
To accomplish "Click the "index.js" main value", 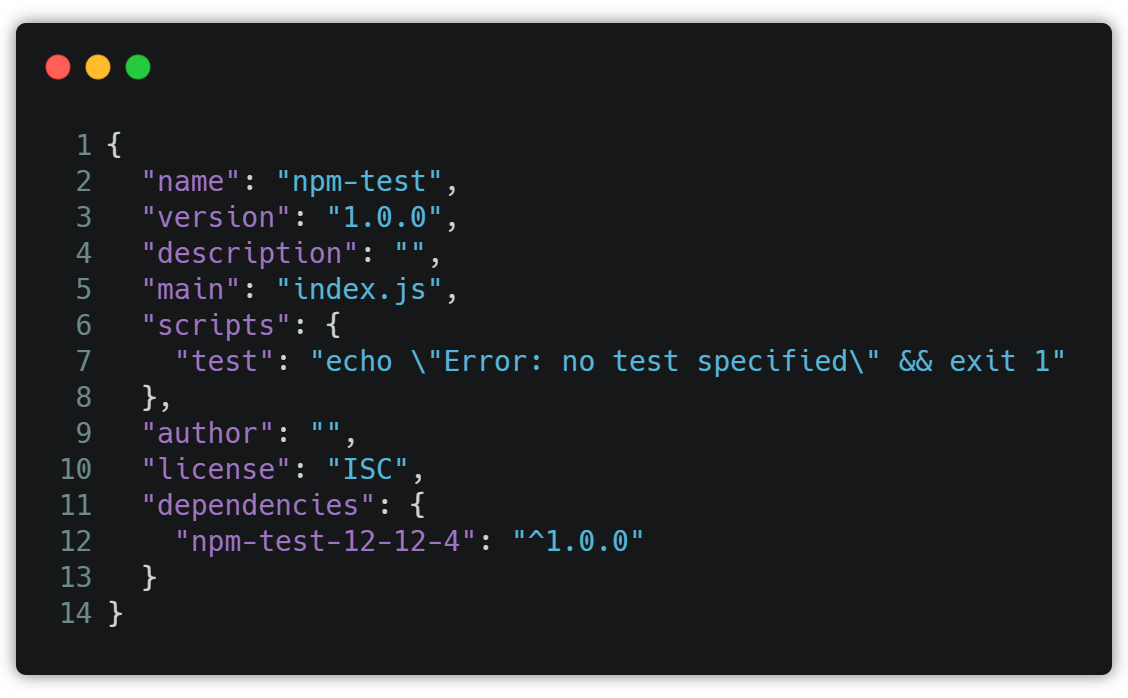I will [x=359, y=289].
